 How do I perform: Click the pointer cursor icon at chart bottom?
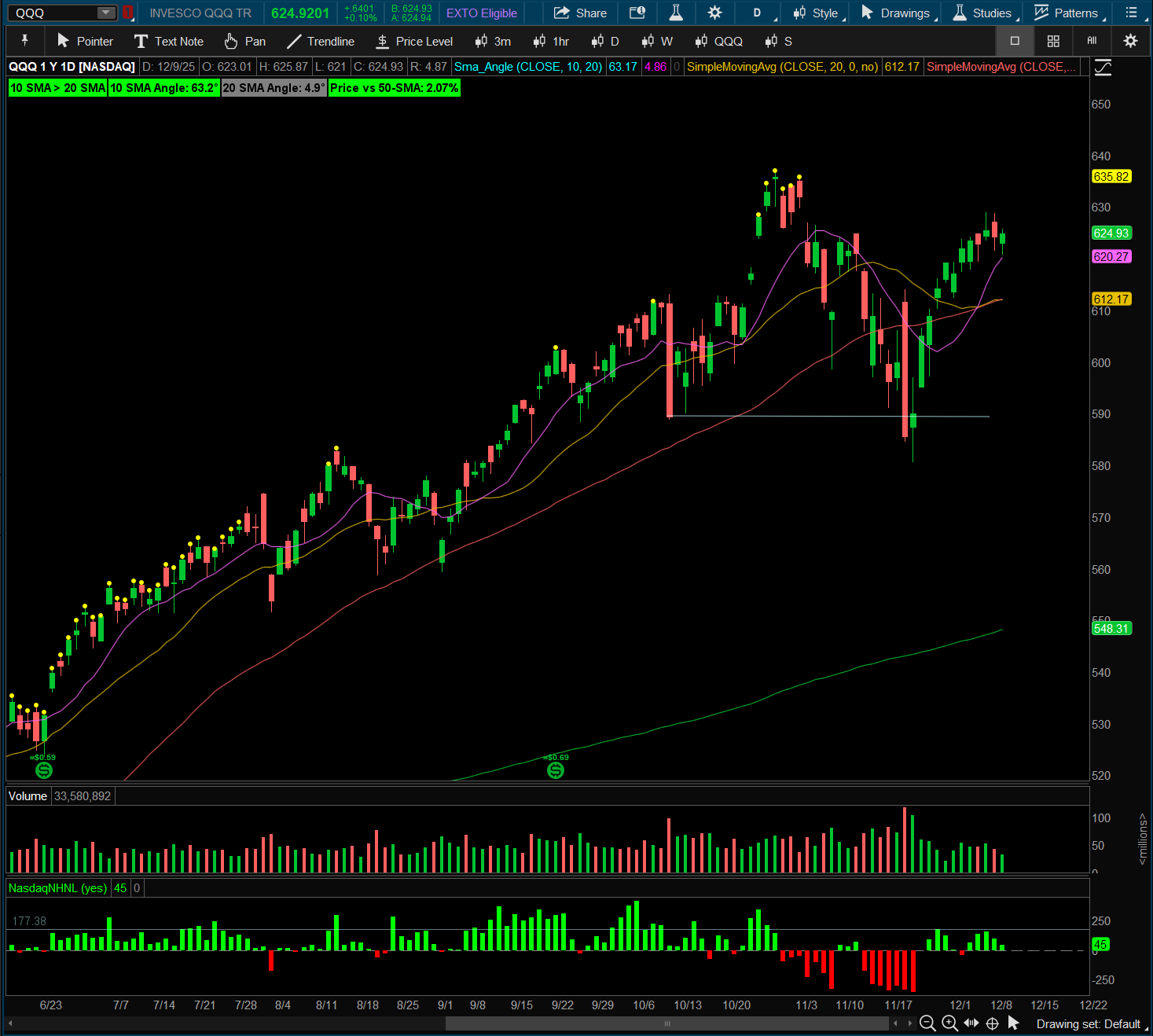coord(1013,1023)
